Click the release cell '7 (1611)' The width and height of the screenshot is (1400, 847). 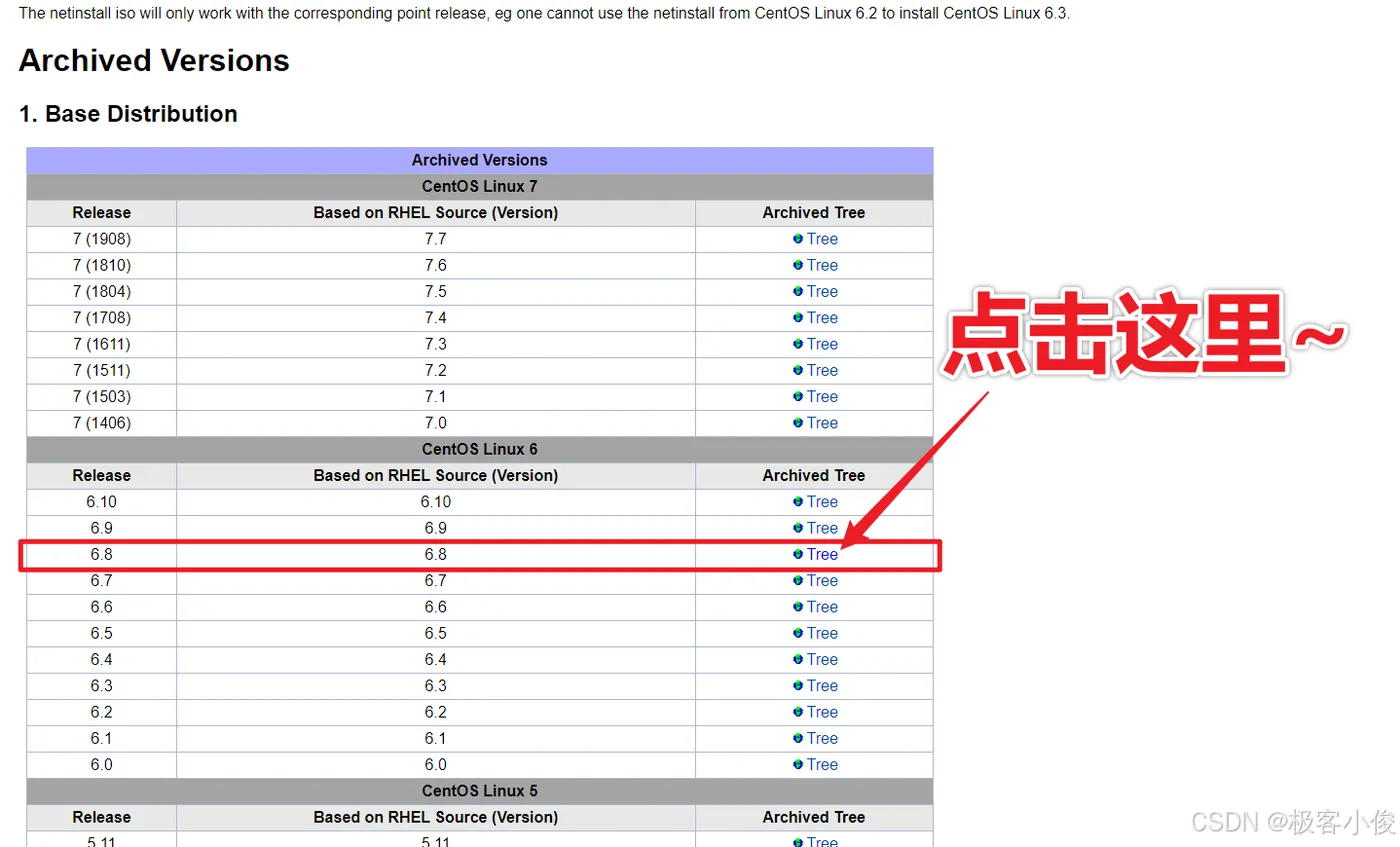102,344
